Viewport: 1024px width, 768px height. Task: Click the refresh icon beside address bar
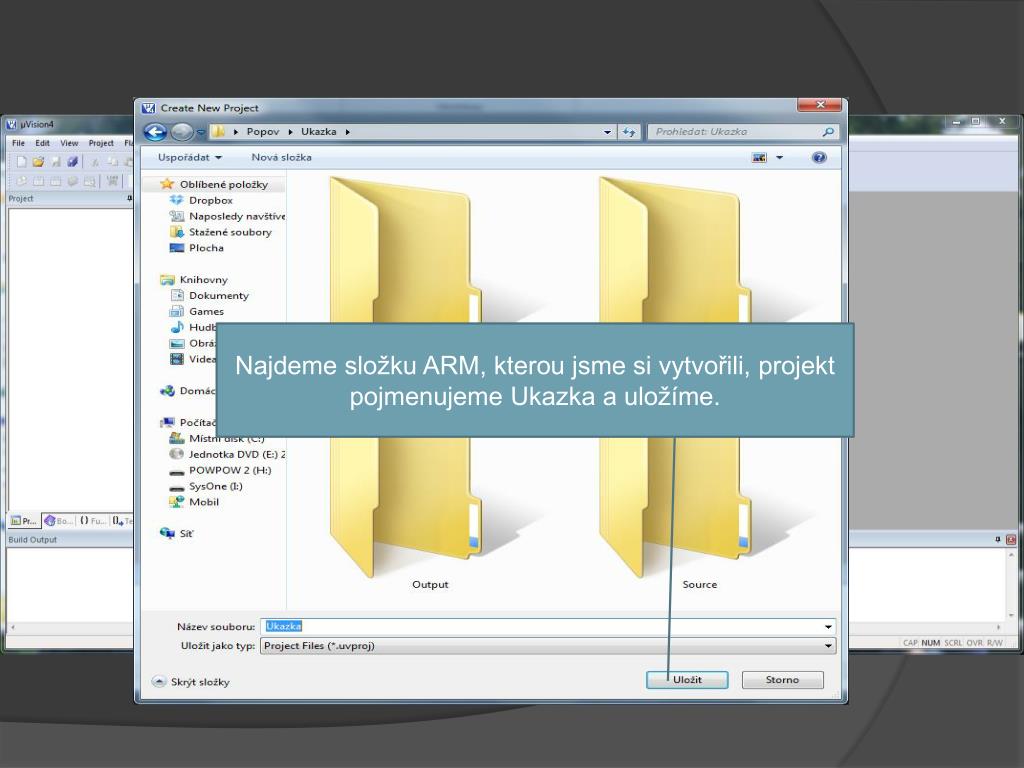[x=628, y=132]
